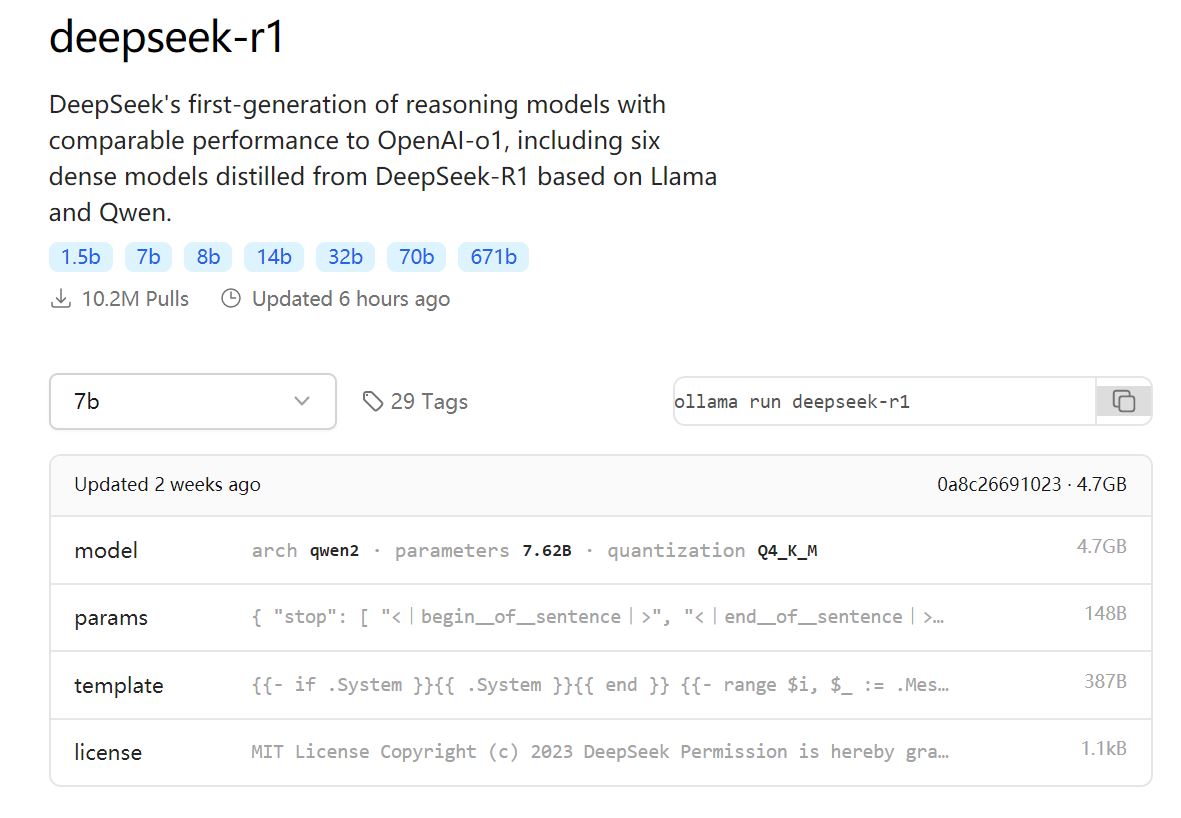This screenshot has height=818, width=1181.
Task: Open the 7b model size dropdown
Action: coord(192,401)
